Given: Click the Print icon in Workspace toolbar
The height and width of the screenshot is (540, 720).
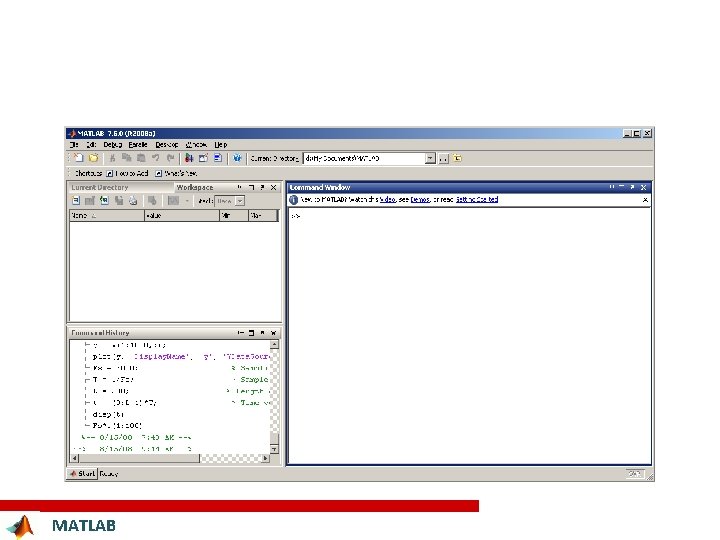Looking at the screenshot, I should (x=133, y=201).
